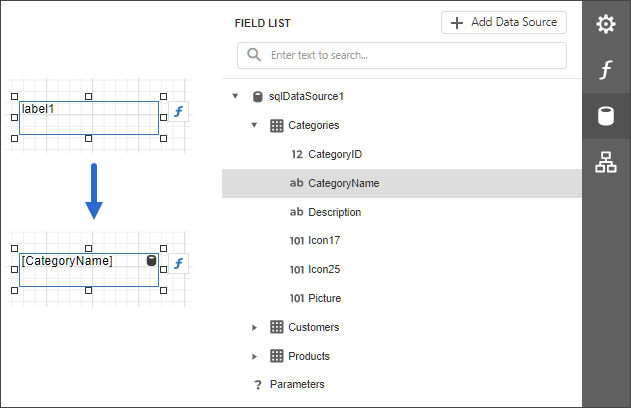Open the Expressions f panel
The image size is (631, 408).
606,70
